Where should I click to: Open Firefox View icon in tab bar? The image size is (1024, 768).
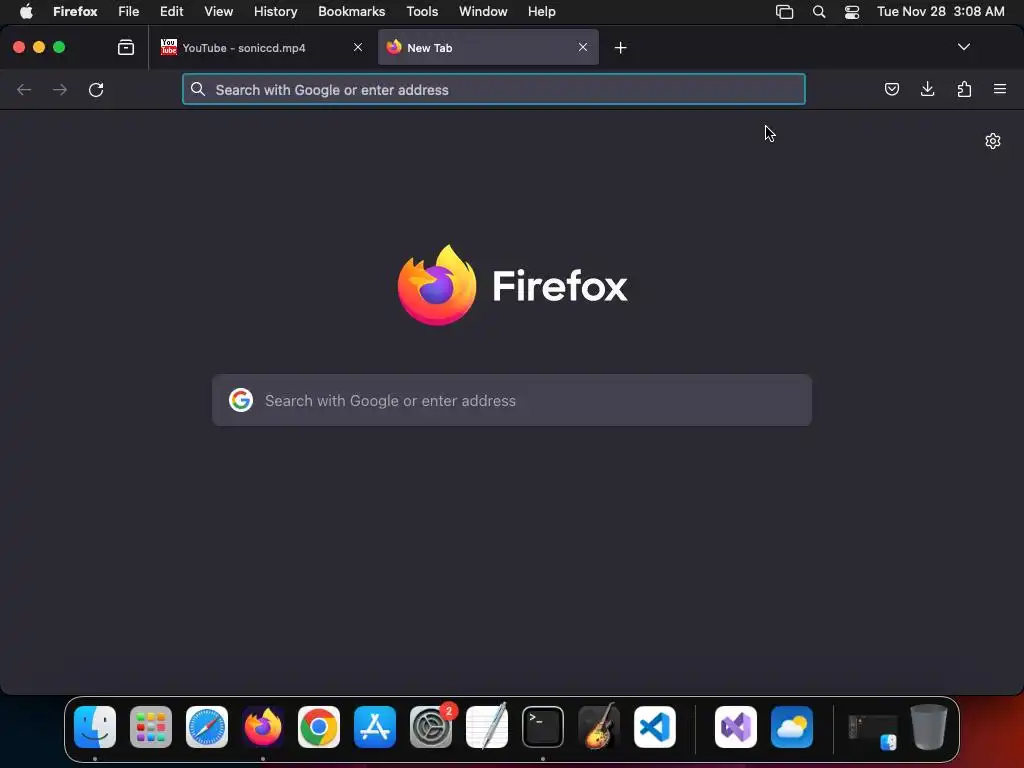tap(126, 47)
